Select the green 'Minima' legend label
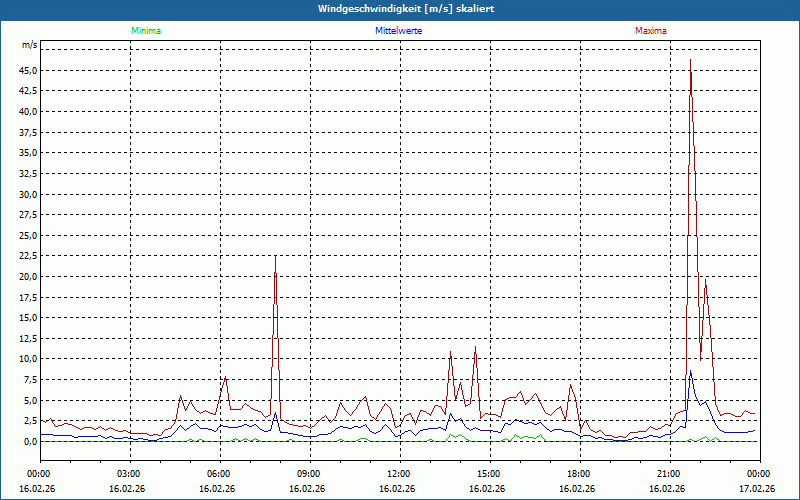The image size is (800, 500). tap(146, 31)
